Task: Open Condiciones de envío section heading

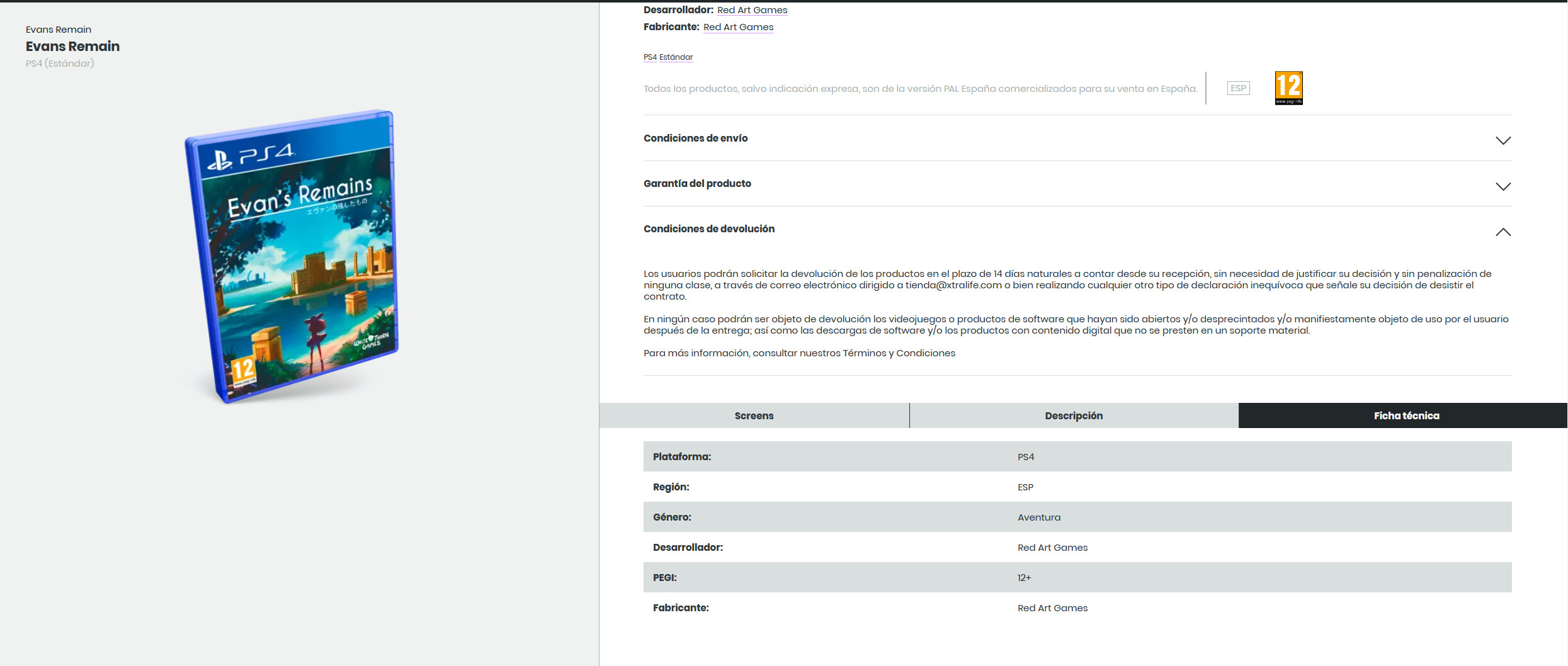Action: [695, 138]
